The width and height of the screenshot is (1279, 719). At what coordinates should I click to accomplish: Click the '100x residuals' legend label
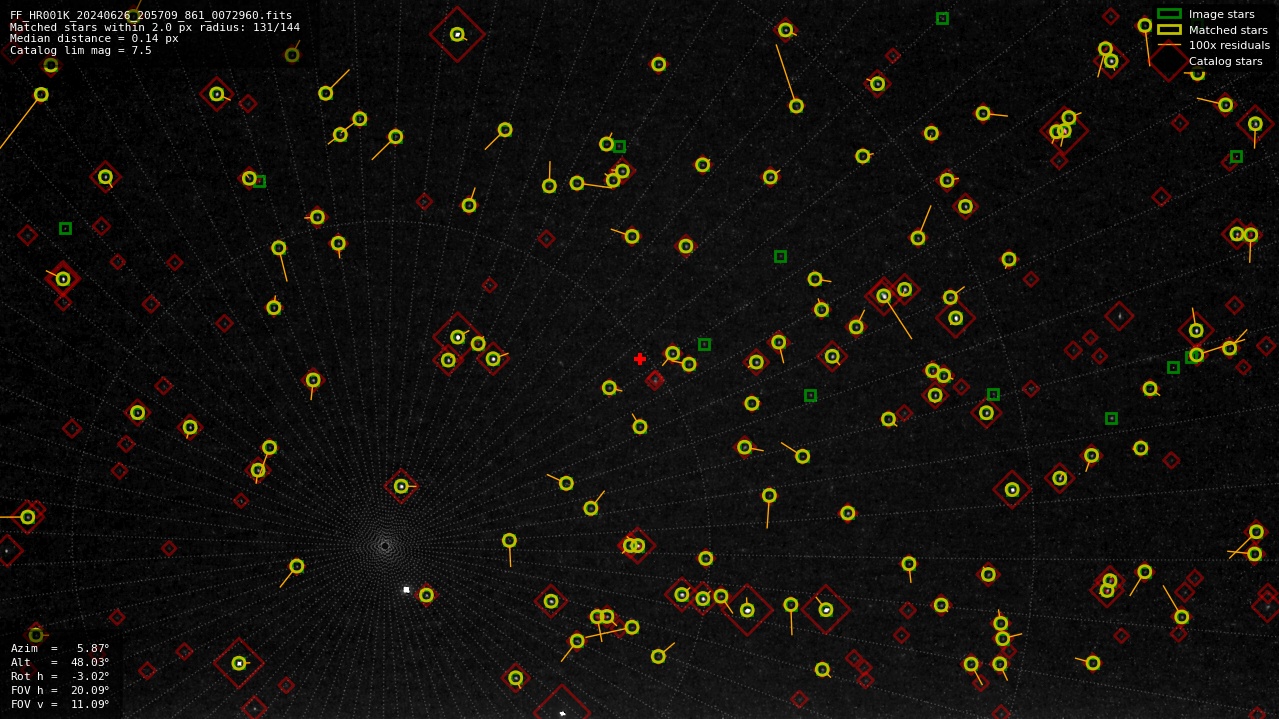tap(1229, 46)
